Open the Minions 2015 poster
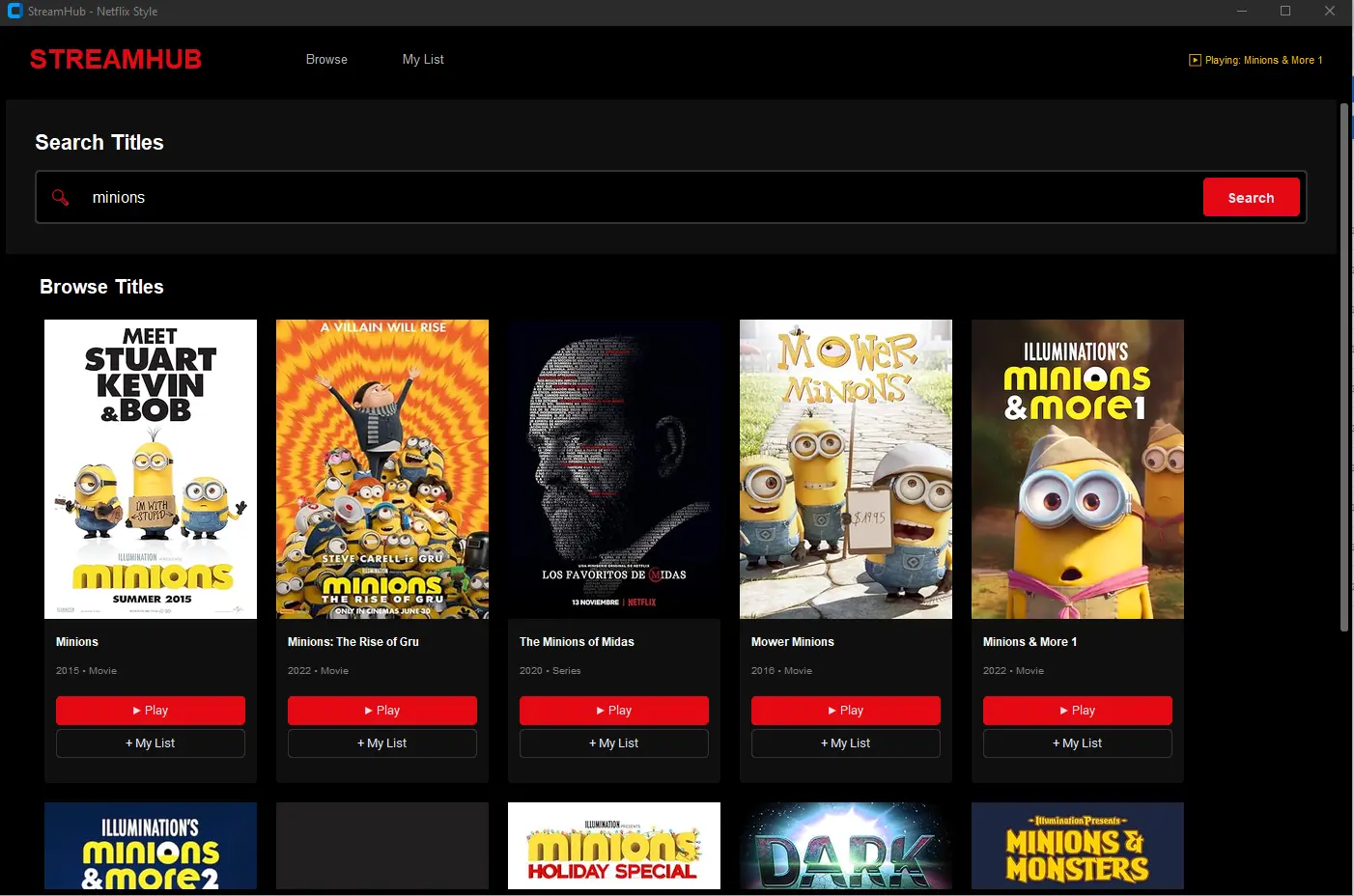This screenshot has height=896, width=1354. click(x=151, y=469)
